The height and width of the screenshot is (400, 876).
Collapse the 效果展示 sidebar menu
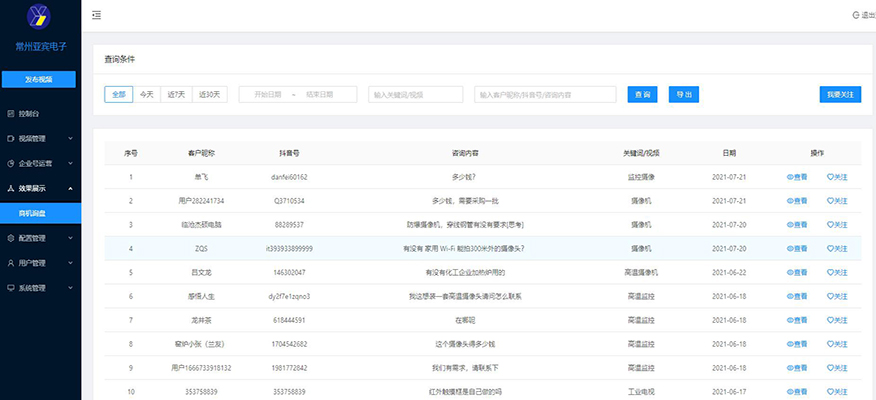pos(40,188)
